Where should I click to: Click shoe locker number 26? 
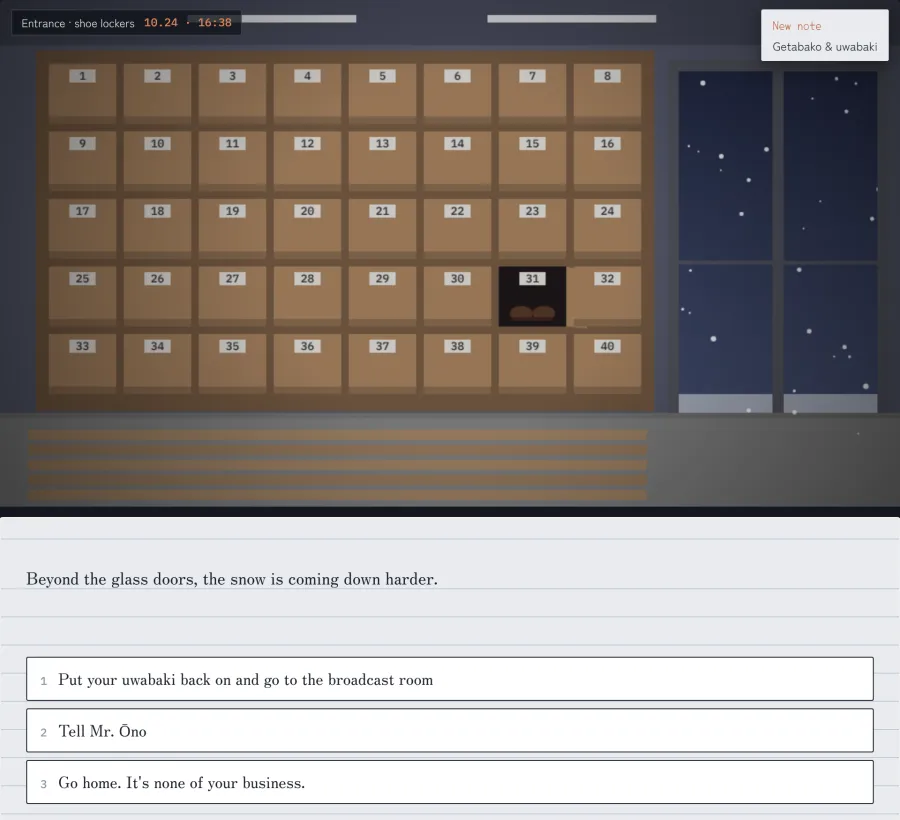[157, 296]
